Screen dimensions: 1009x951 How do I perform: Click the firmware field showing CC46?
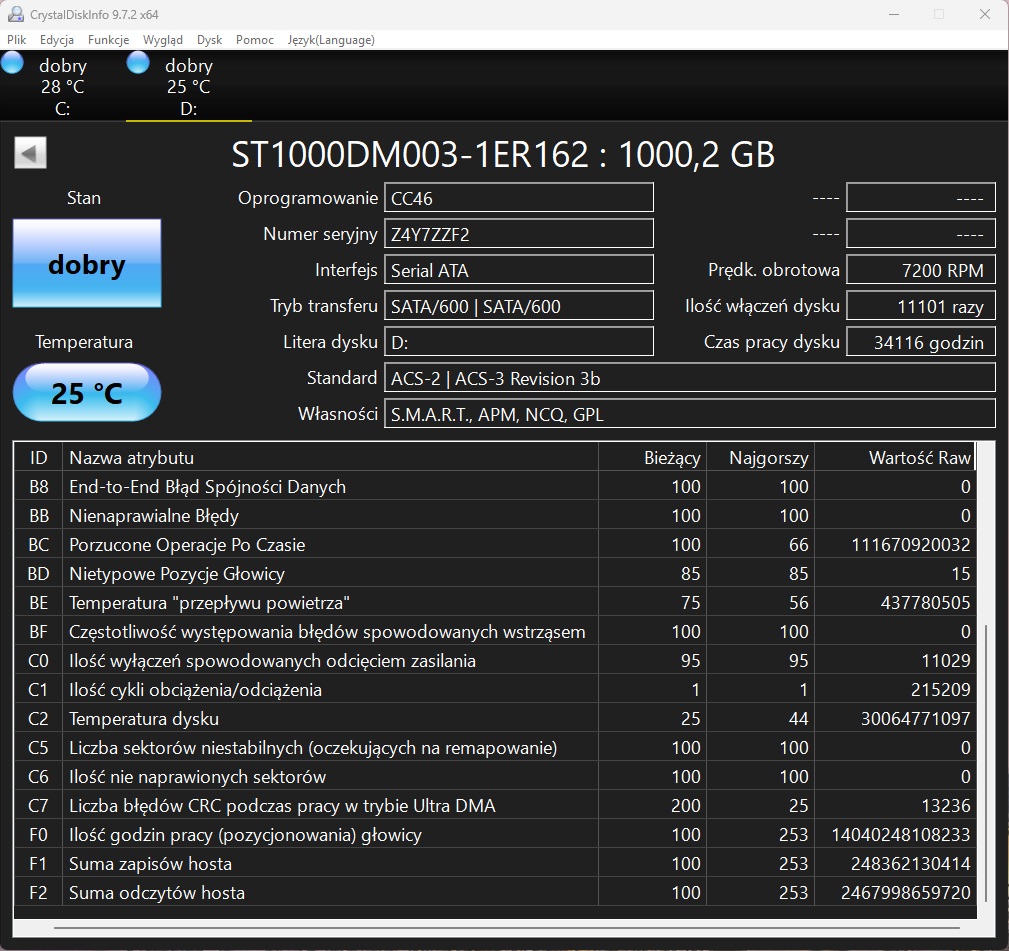coord(518,198)
